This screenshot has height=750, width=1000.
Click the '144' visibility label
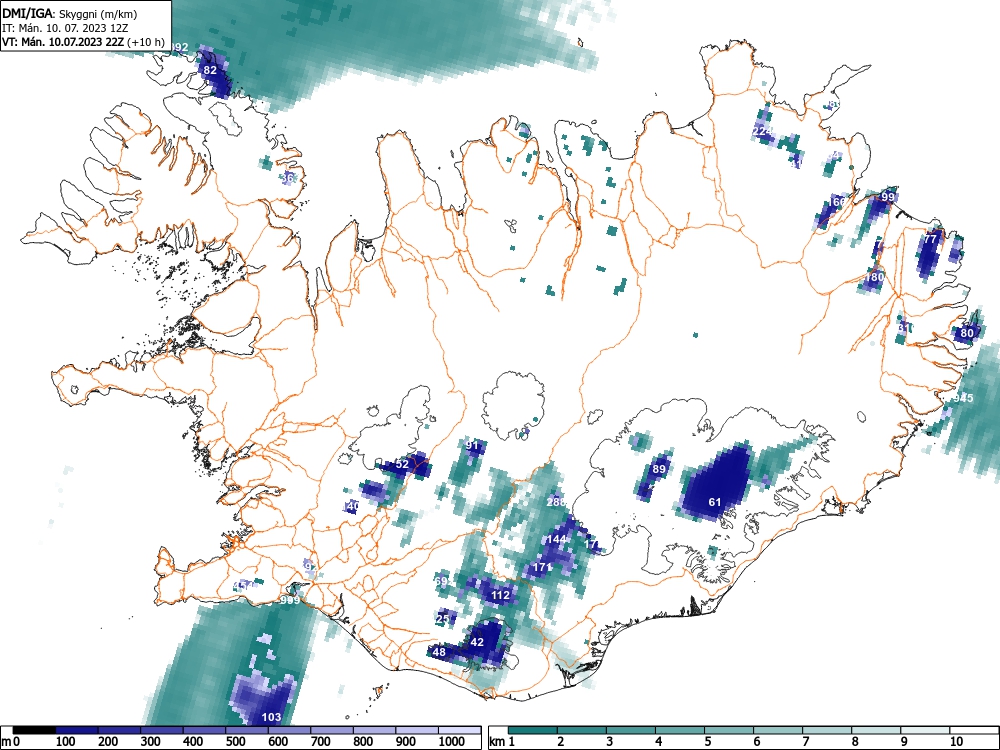click(556, 539)
